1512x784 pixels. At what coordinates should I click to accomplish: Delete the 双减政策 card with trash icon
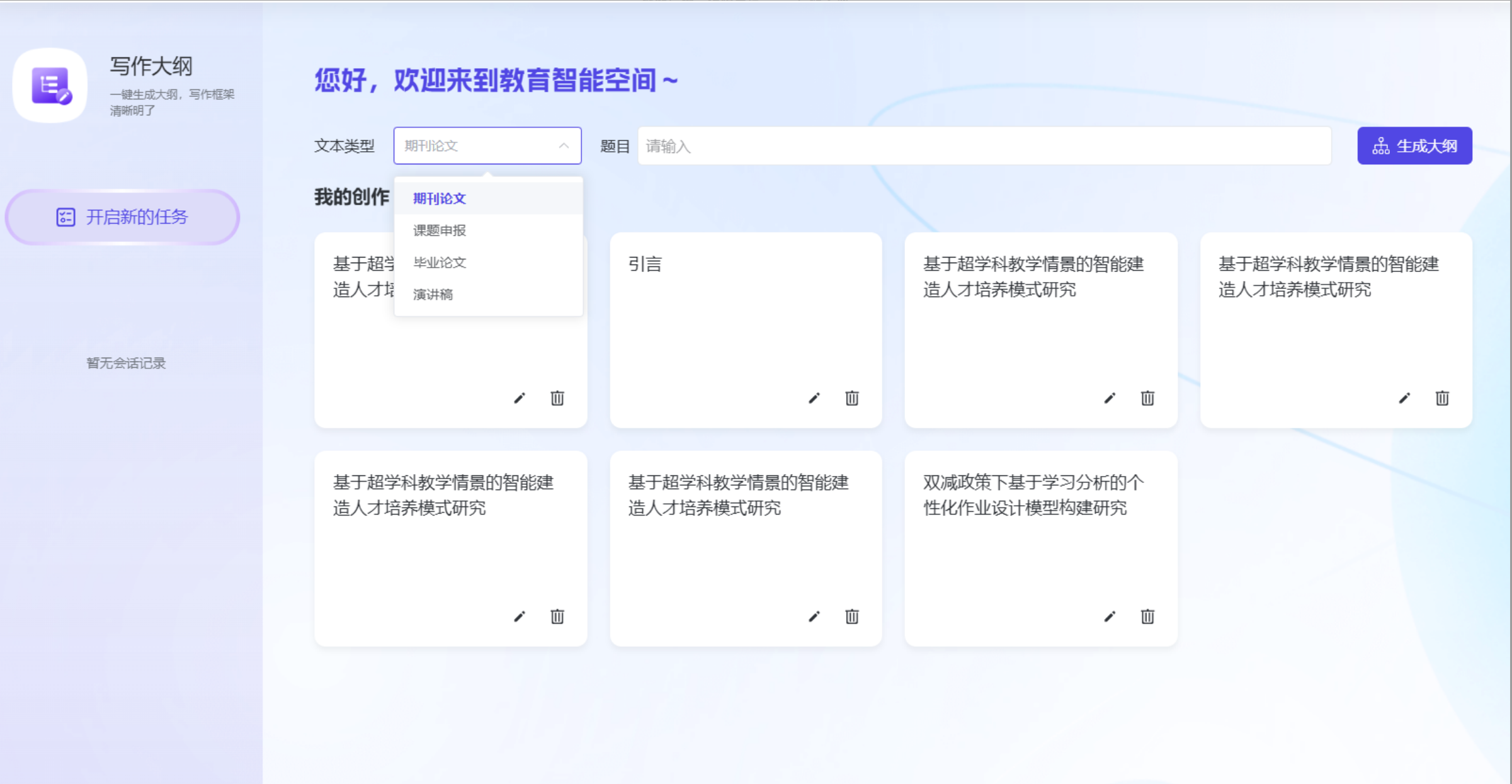click(1147, 616)
